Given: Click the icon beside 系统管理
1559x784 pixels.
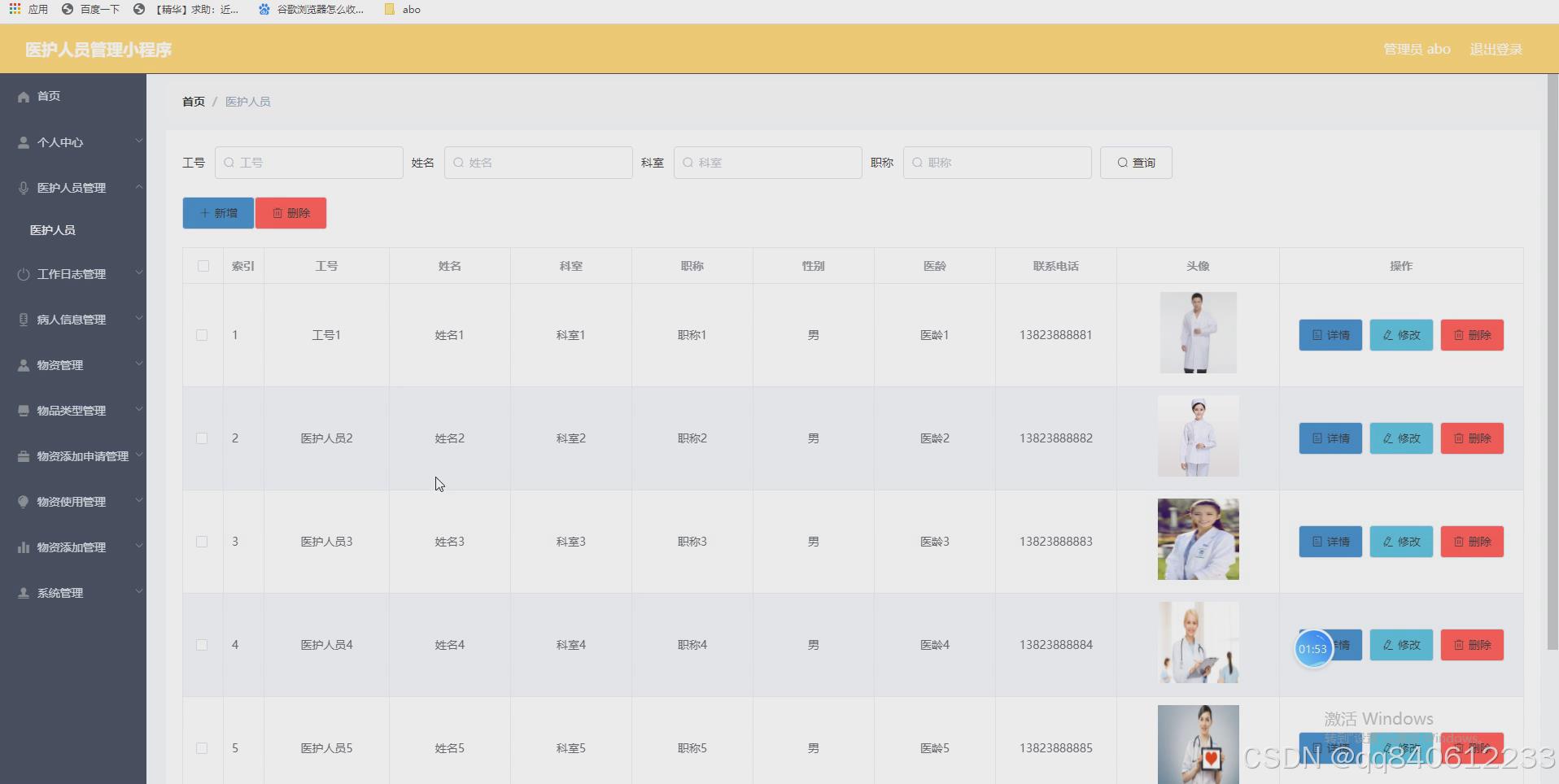Looking at the screenshot, I should [x=24, y=593].
